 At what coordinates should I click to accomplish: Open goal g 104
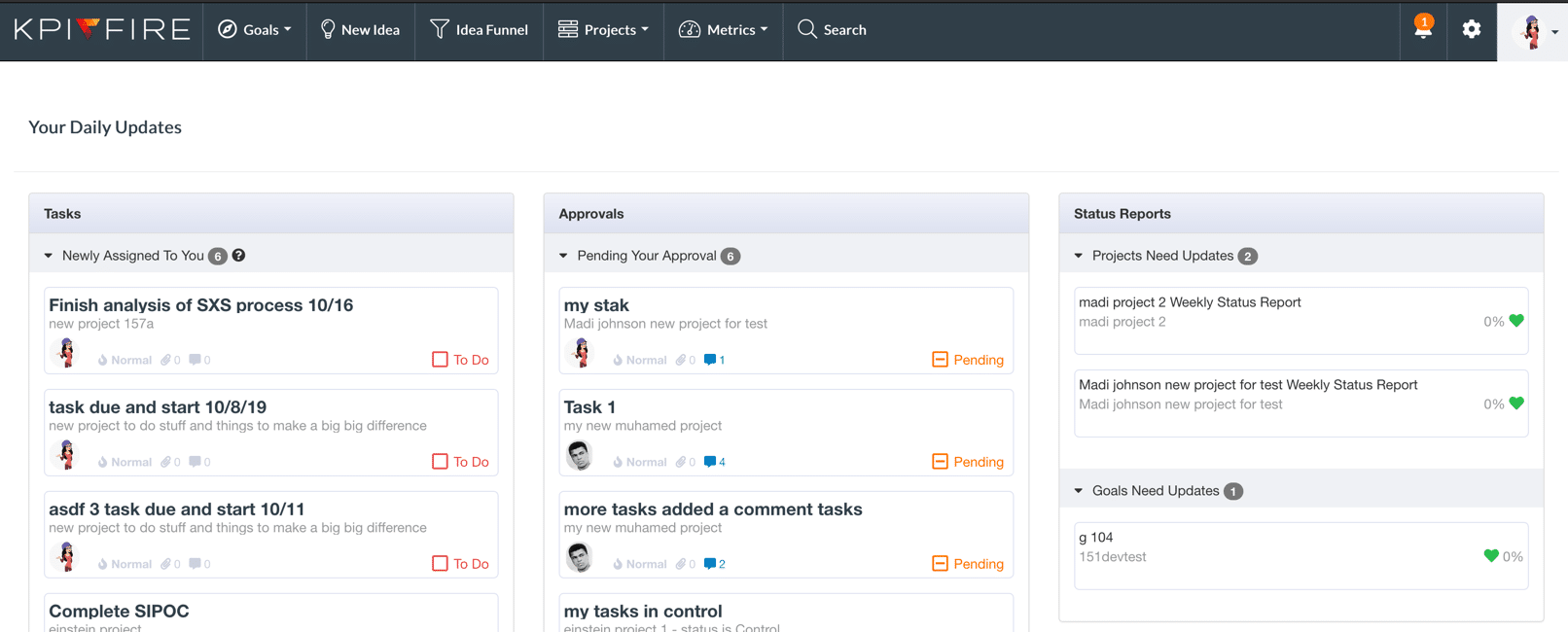1096,538
